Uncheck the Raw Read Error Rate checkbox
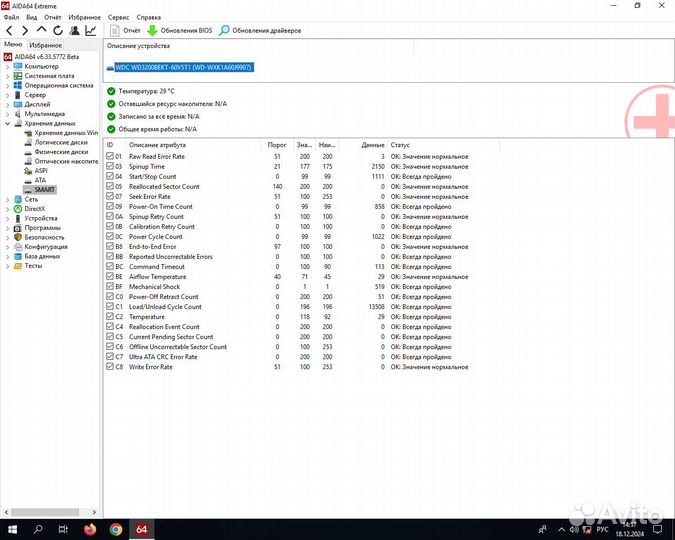 click(110, 157)
